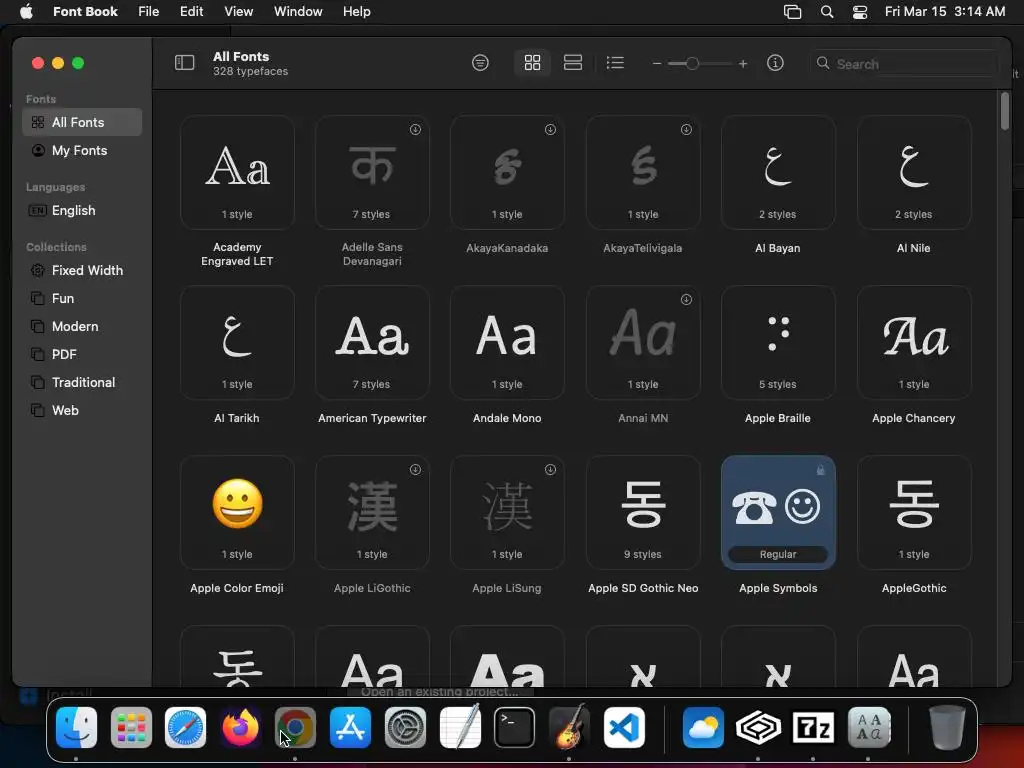The image size is (1024, 768).
Task: Open the filter options icon
Action: click(480, 63)
